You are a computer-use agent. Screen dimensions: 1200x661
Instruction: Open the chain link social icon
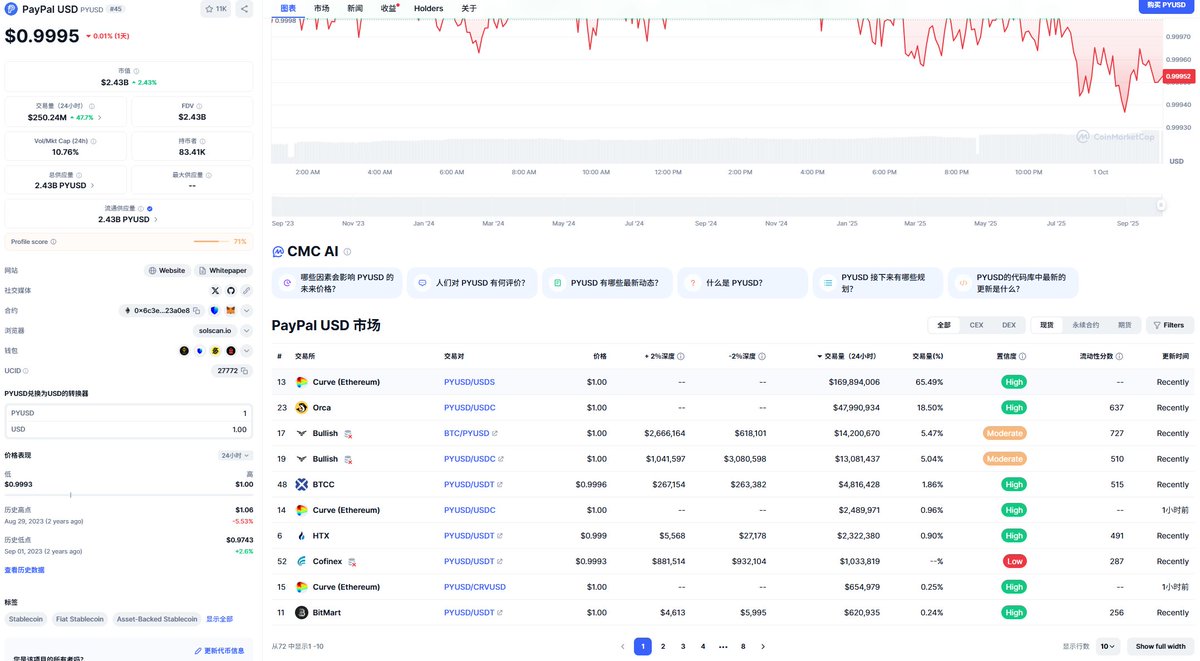246,290
